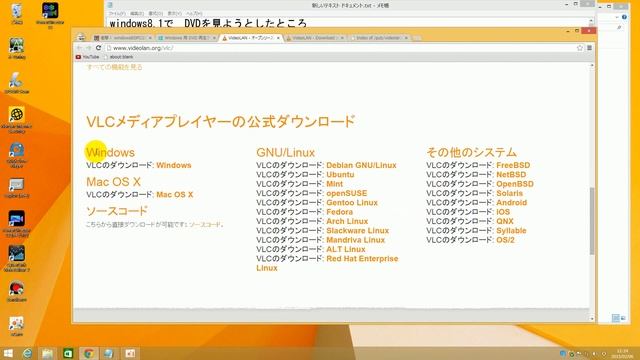The width and height of the screenshot is (640, 360).
Task: Open Notepad's 書式 menu
Action: [156, 13]
